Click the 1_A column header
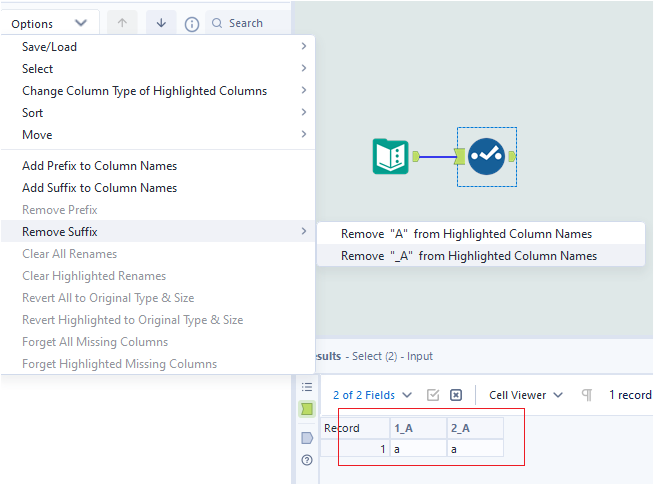The image size is (654, 485). pos(418,428)
